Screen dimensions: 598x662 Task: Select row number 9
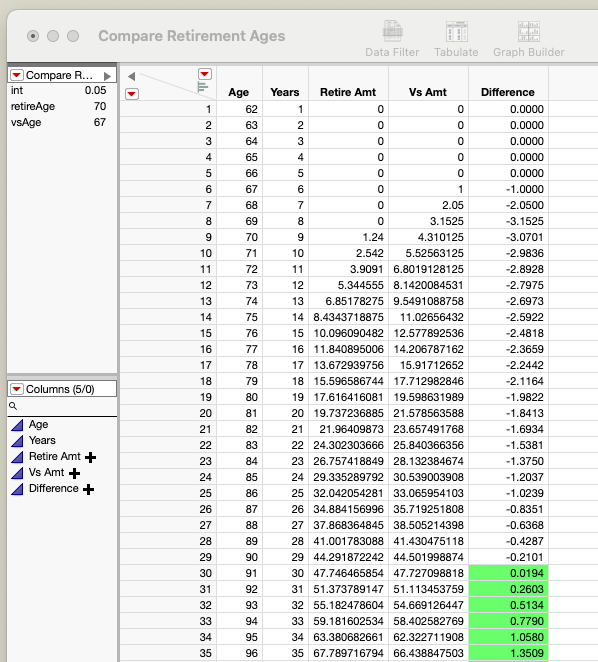click(168, 237)
